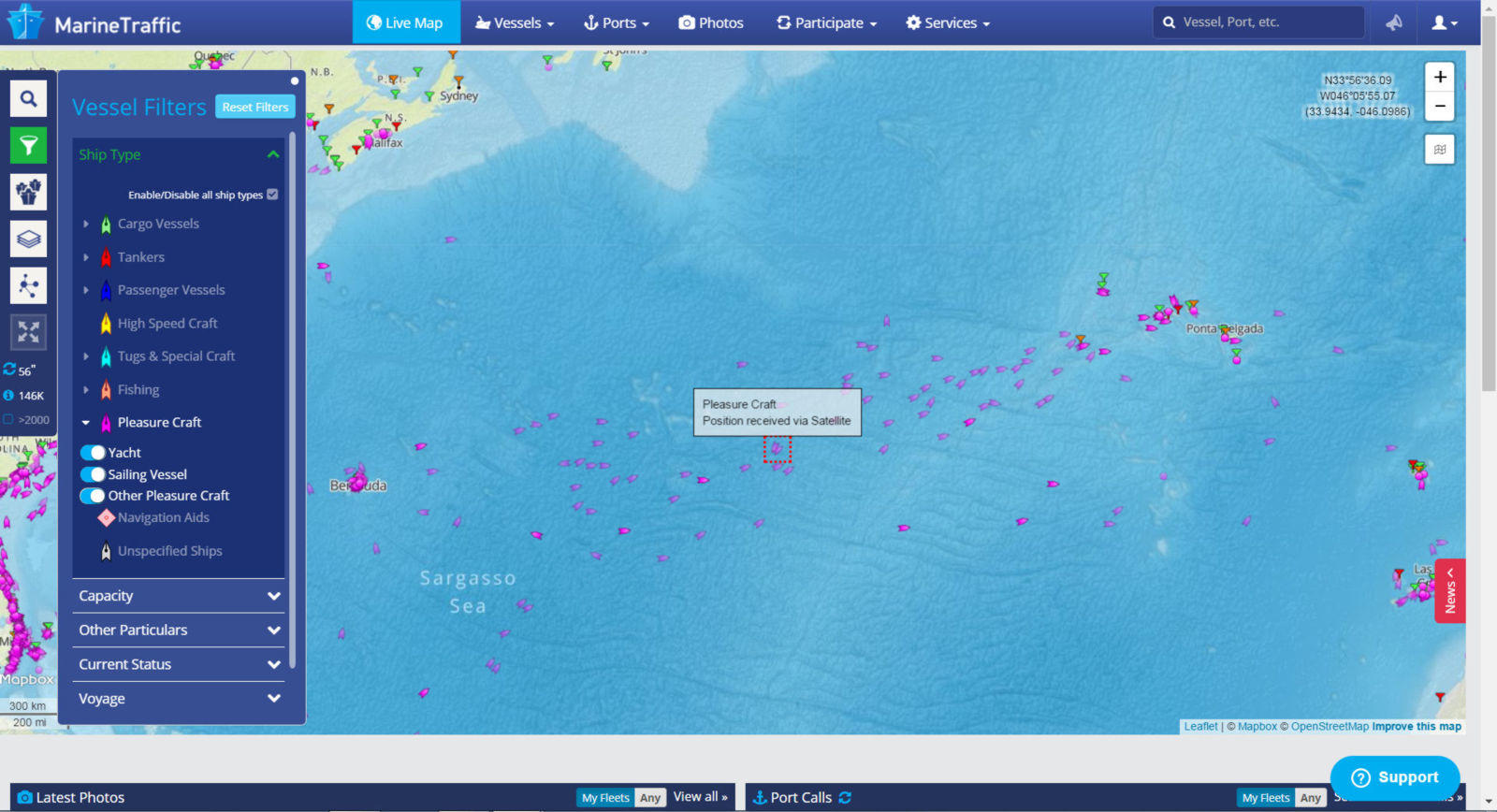Collapse the Ship Type section chevron
This screenshot has width=1497, height=812.
(273, 154)
